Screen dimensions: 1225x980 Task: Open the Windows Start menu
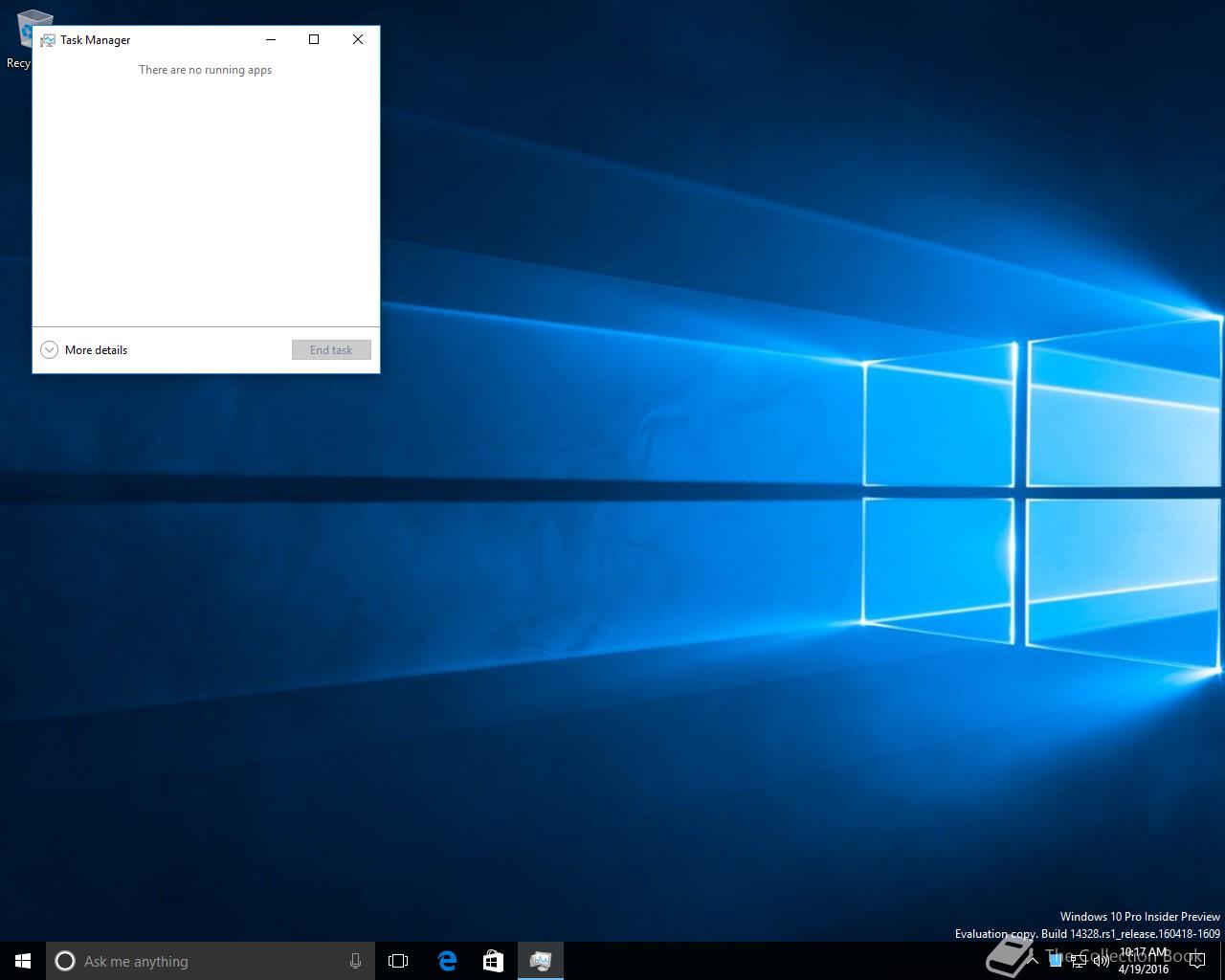pos(23,961)
